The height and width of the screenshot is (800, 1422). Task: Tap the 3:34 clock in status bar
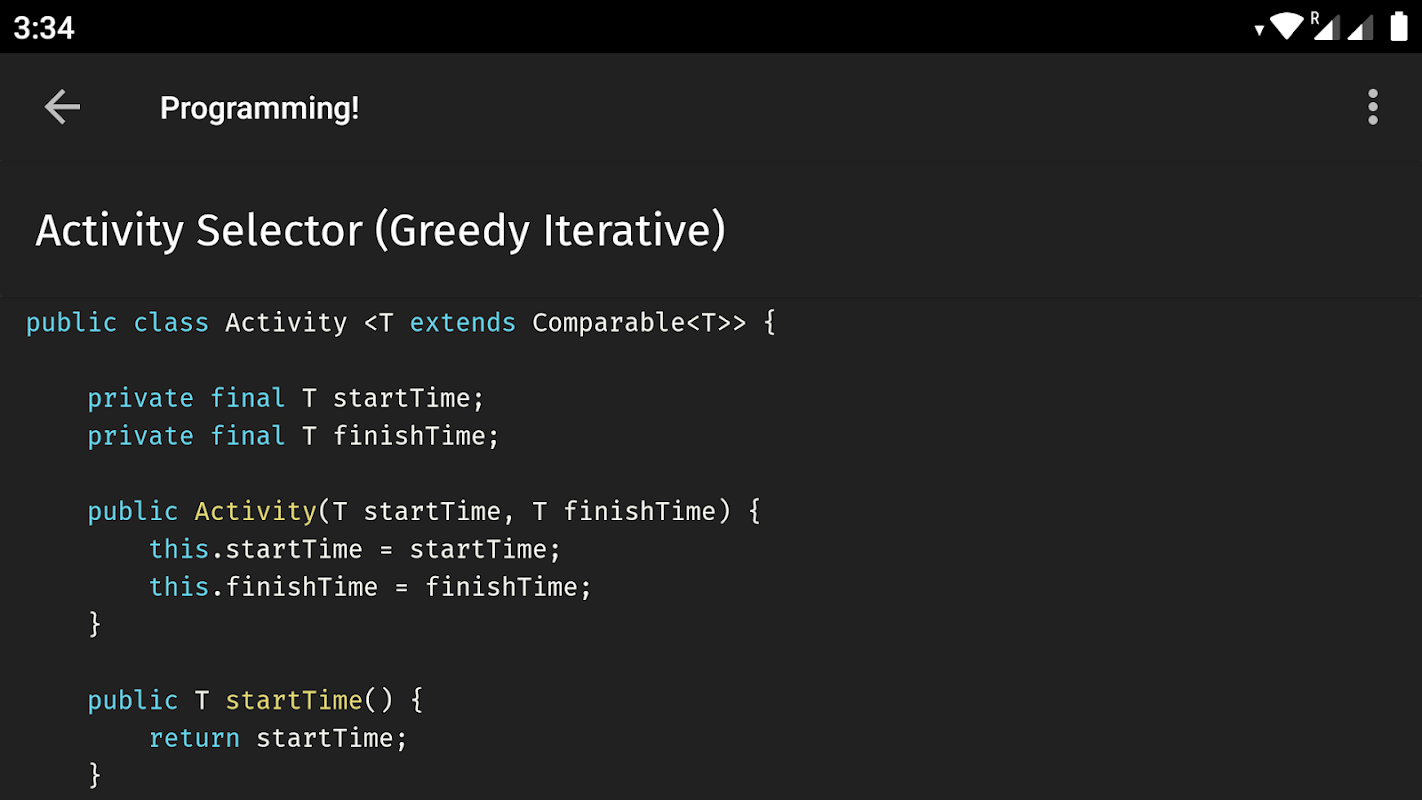44,27
